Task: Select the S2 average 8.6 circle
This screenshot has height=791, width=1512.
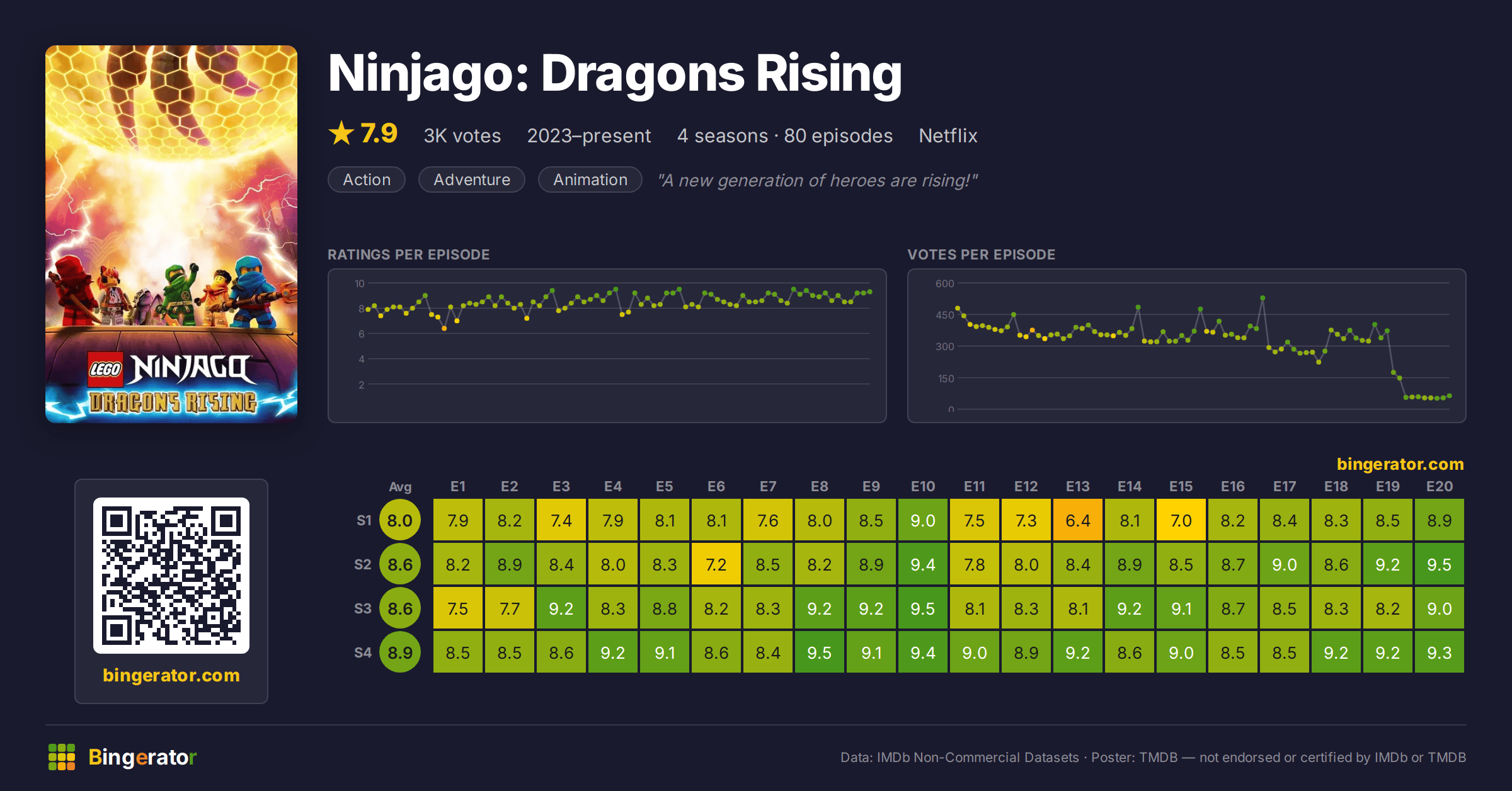Action: (400, 564)
